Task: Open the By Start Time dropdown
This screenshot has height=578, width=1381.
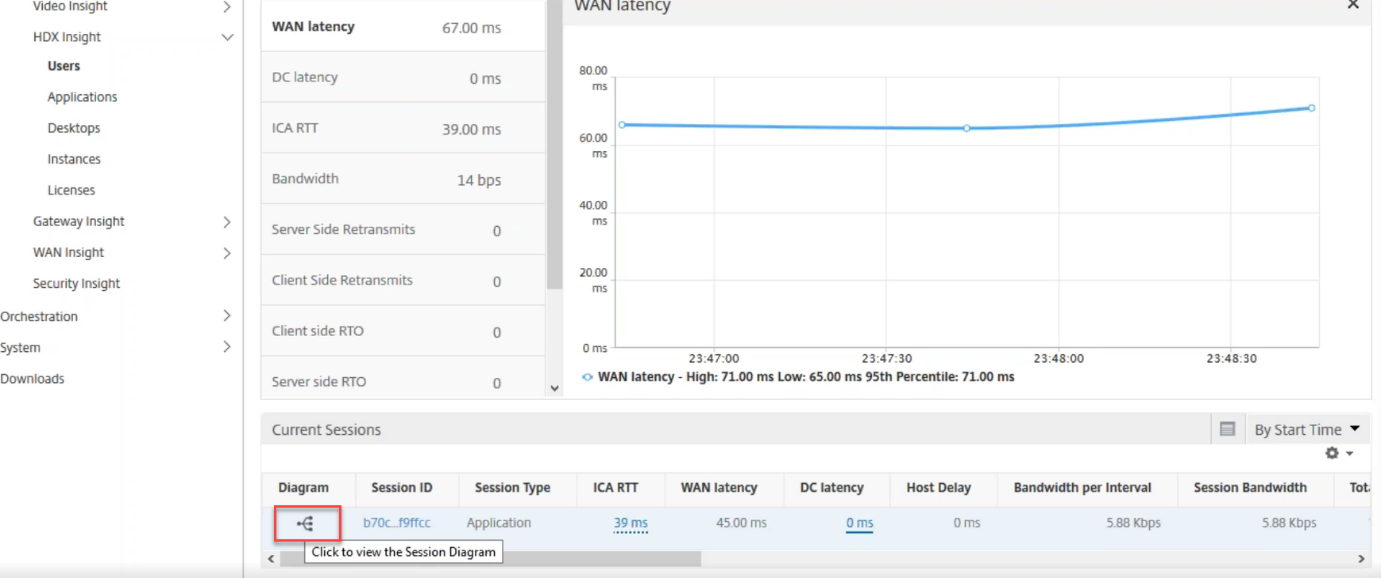Action: click(x=1308, y=429)
